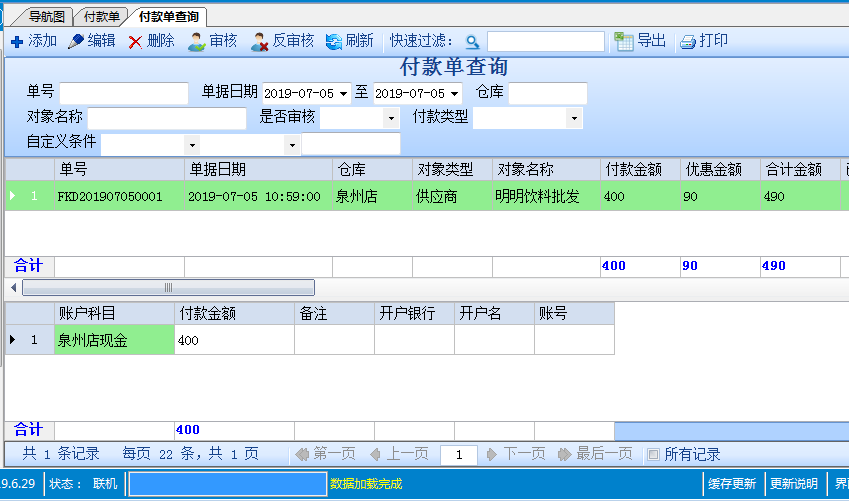Open first 自定义条件 field dropdown

tap(192, 145)
